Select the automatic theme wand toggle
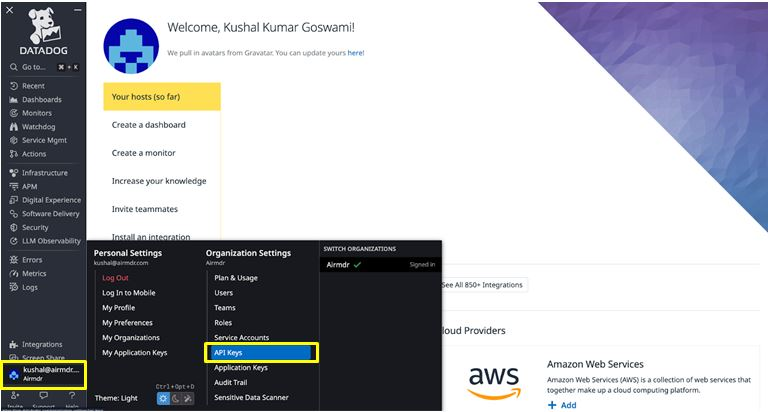The height and width of the screenshot is (412, 768). coord(188,398)
